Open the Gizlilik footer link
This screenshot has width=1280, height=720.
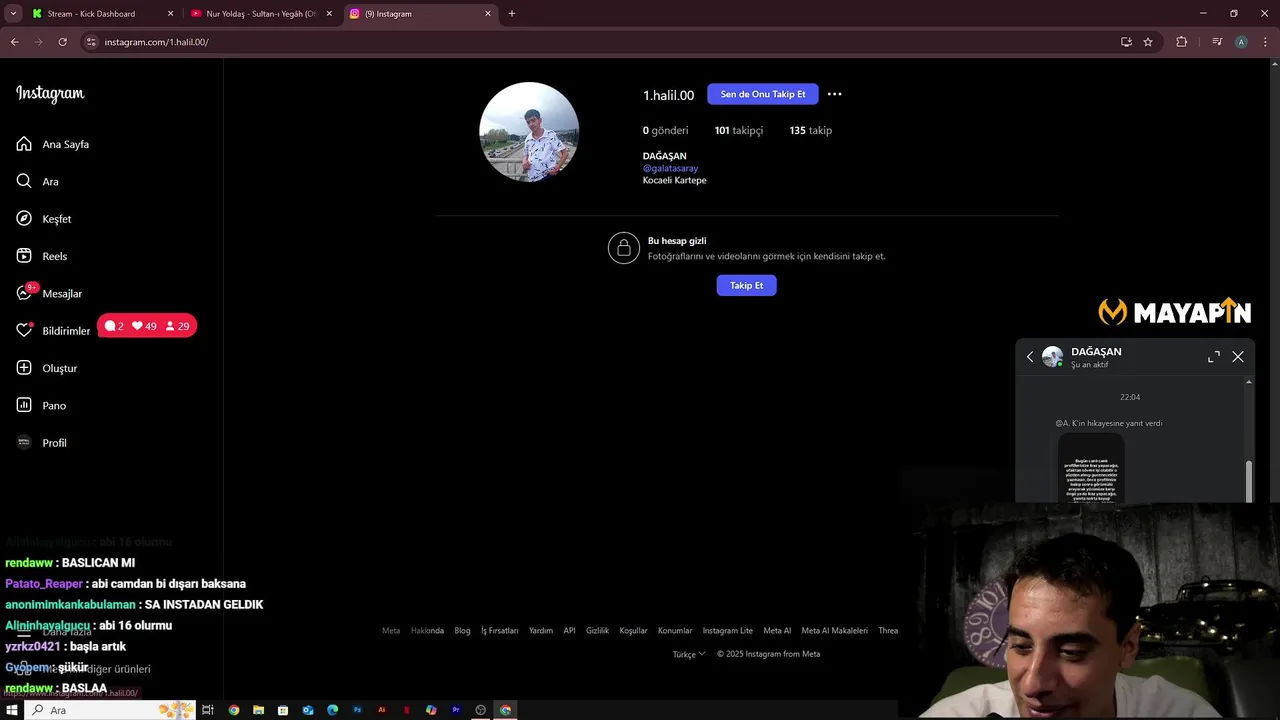click(x=597, y=631)
